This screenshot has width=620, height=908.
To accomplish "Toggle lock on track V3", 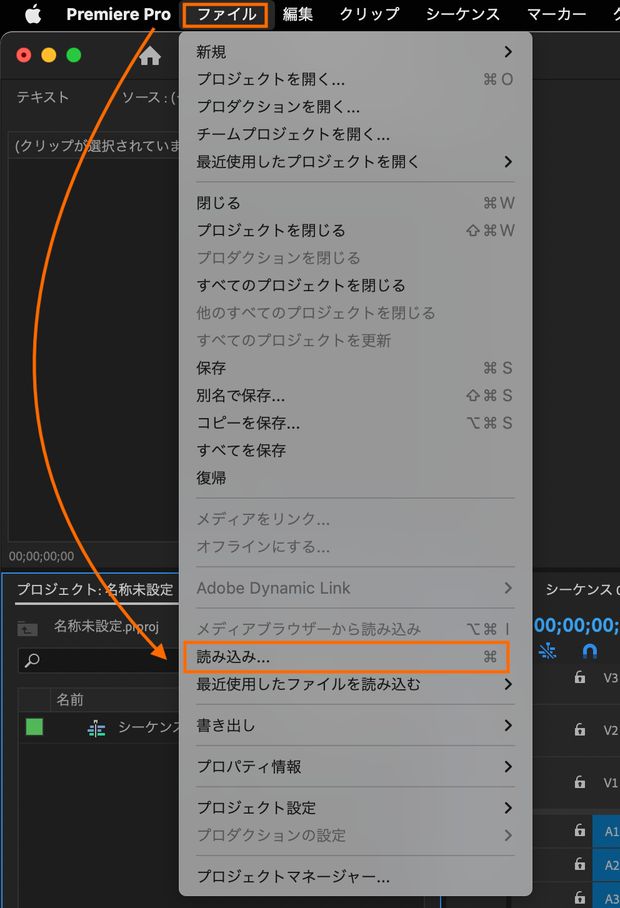I will pos(579,677).
